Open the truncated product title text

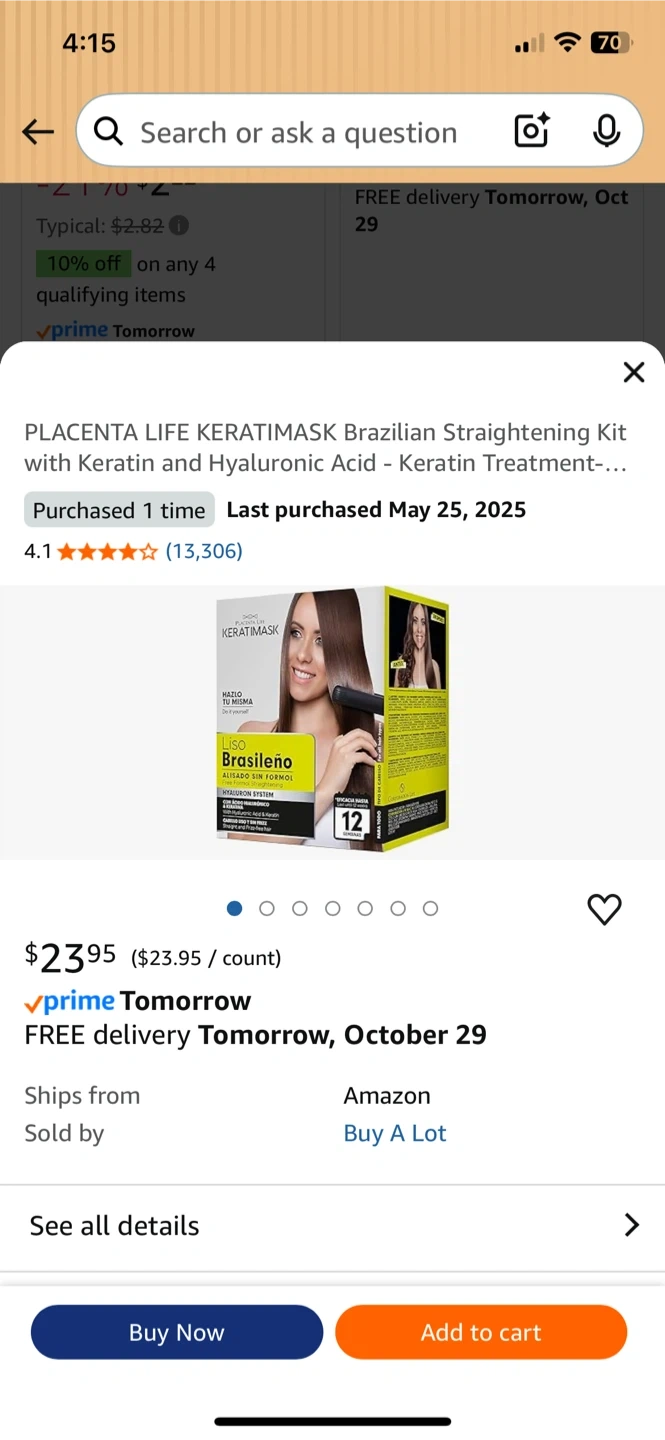click(x=326, y=448)
